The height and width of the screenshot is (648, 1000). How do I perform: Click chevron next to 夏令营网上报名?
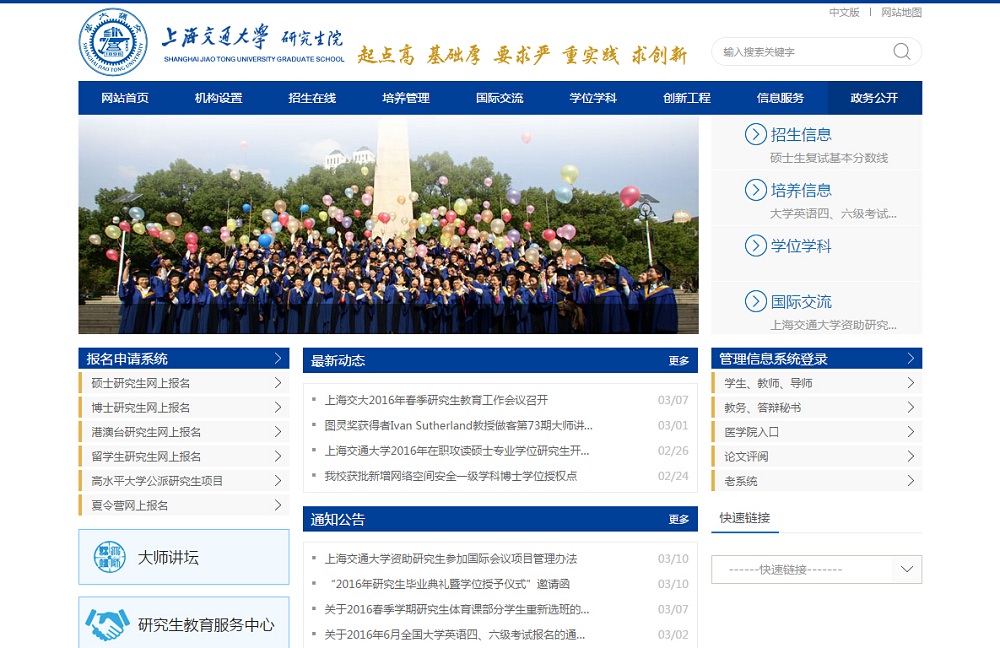point(277,505)
